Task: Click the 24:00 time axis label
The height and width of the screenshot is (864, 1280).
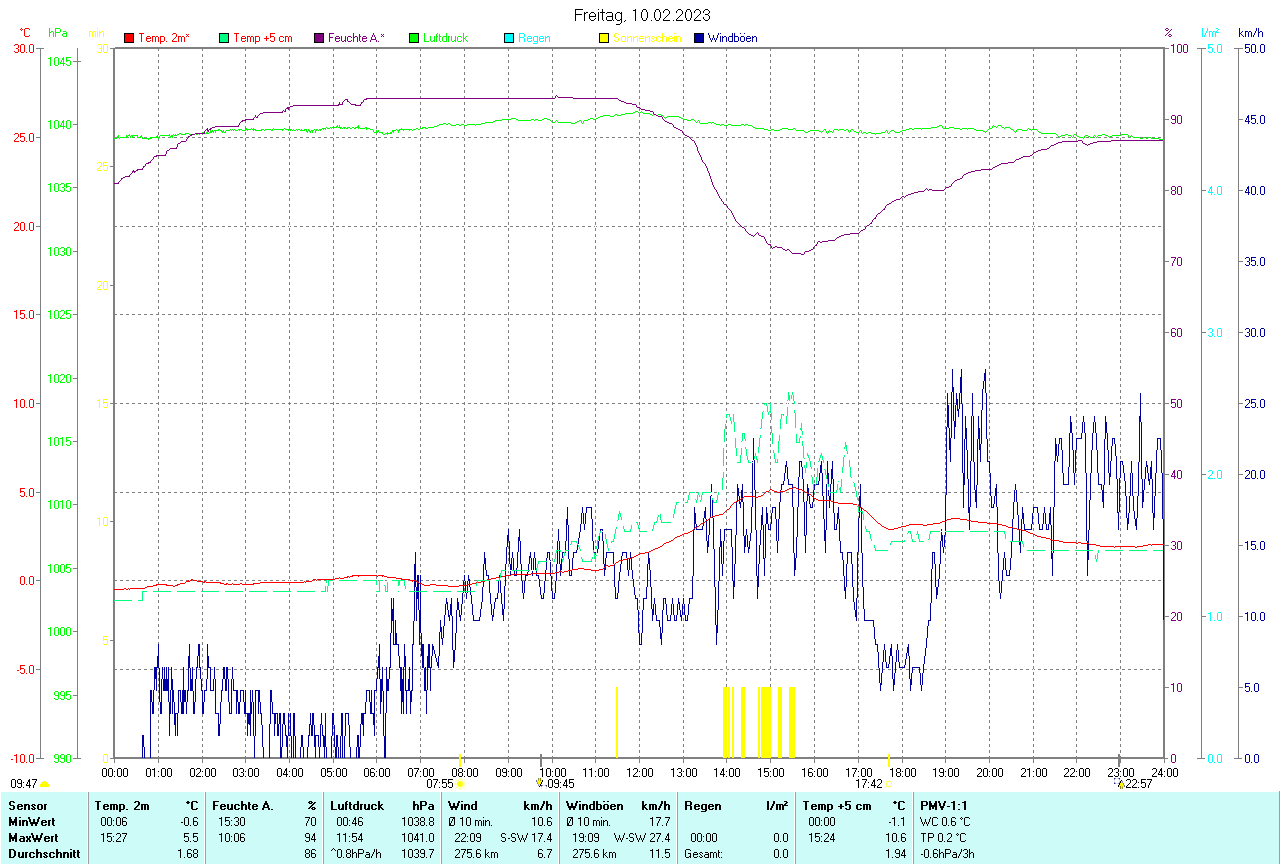Action: pos(1165,772)
